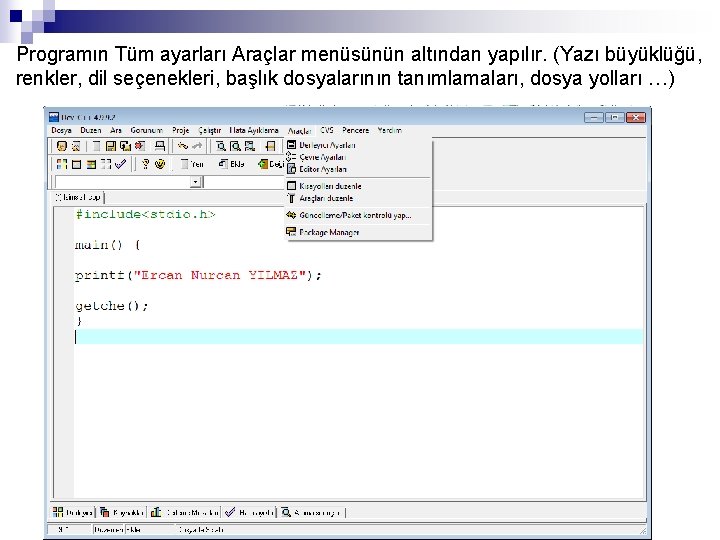
Task: Click the debug checkmark toolbar icon
Action: (x=120, y=164)
